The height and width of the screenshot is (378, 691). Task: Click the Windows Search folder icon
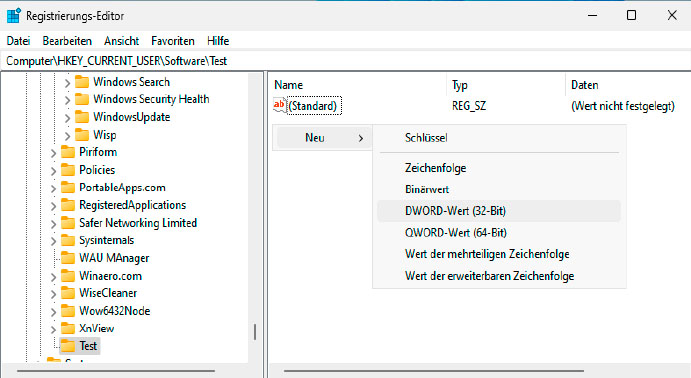click(x=82, y=82)
